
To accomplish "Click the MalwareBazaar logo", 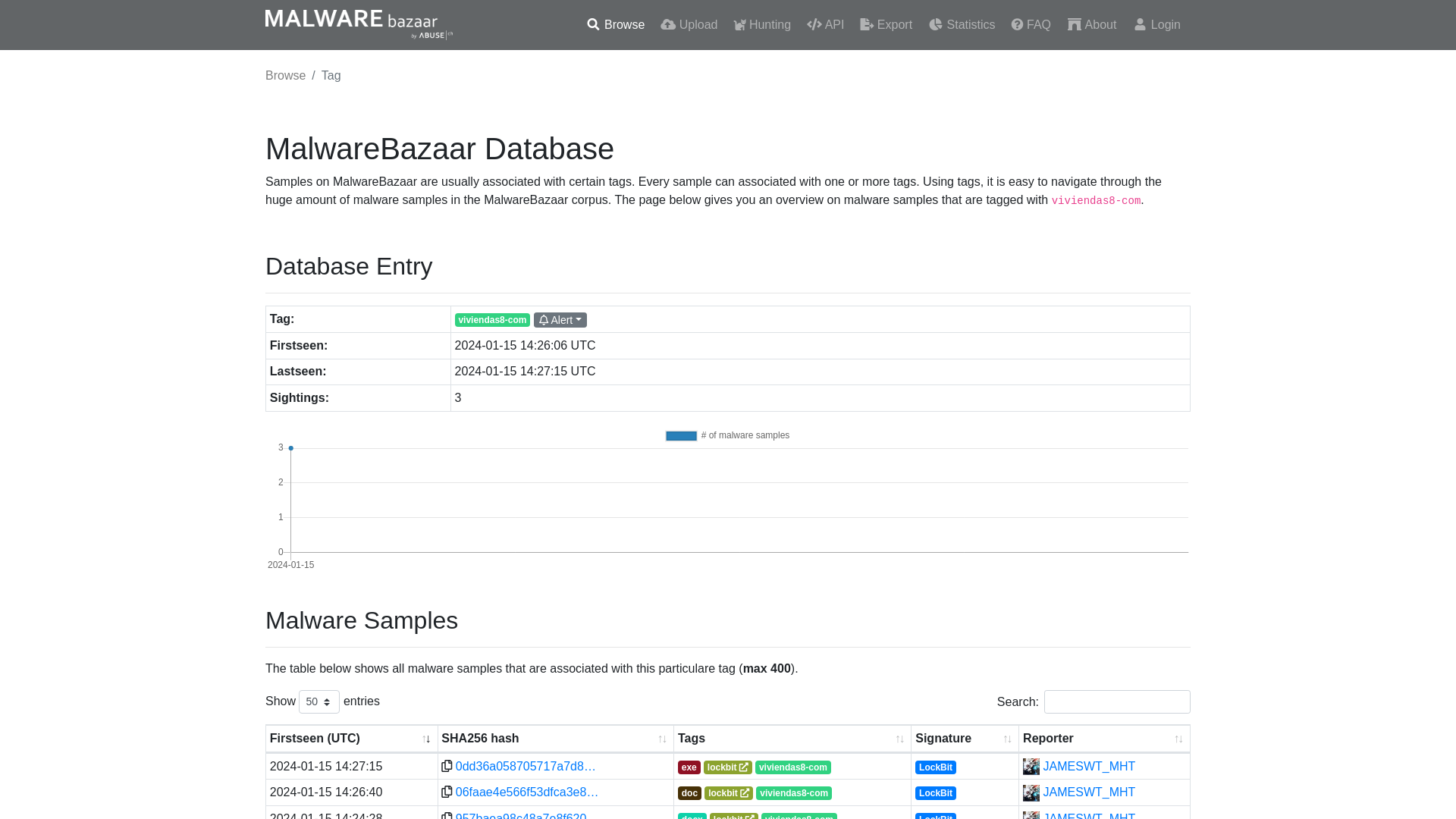I will 359,25.
